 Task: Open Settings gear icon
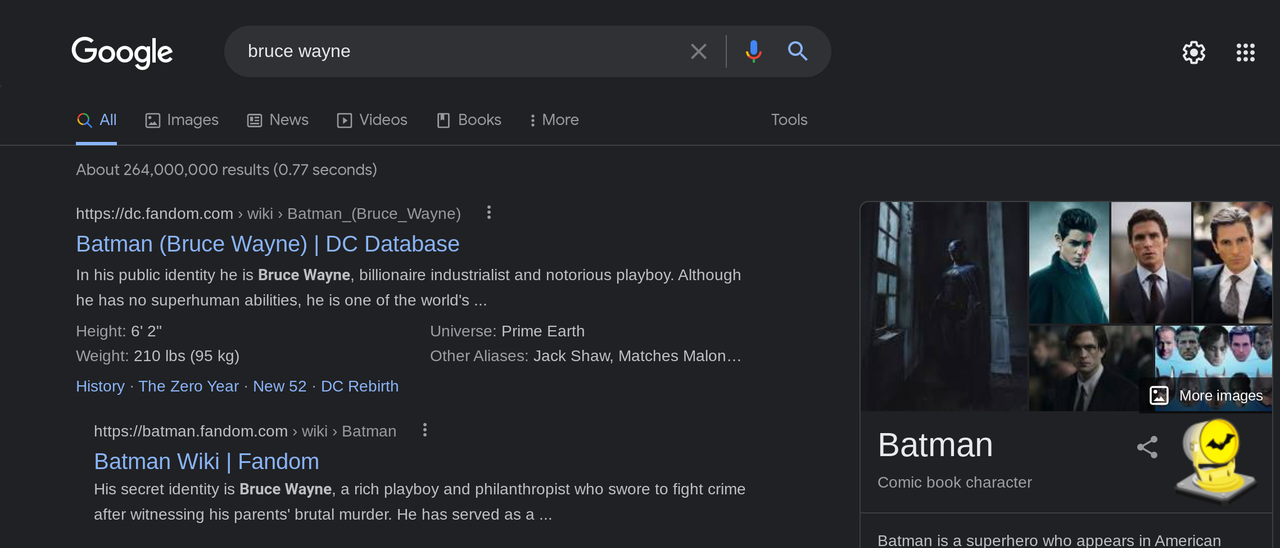pyautogui.click(x=1194, y=53)
